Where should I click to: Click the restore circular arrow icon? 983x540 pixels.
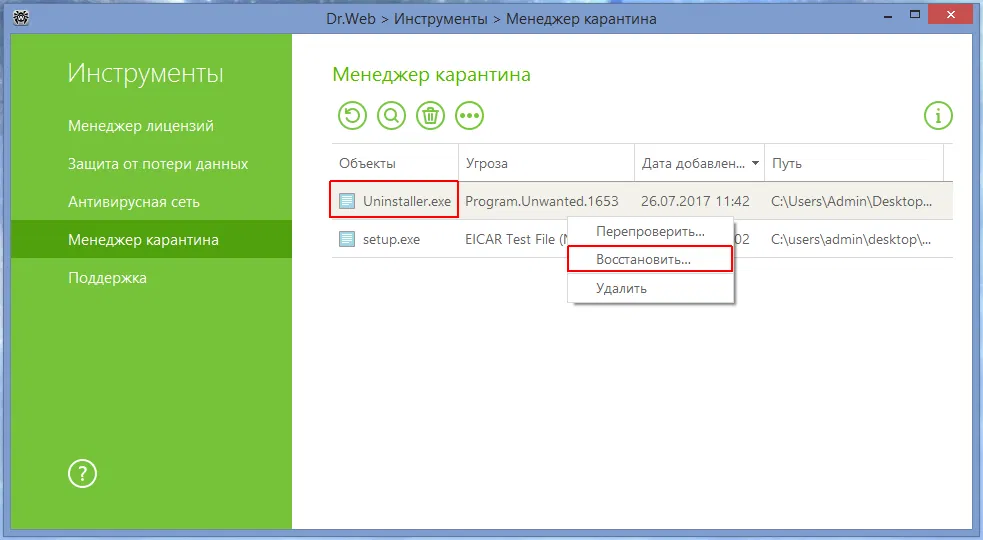pyautogui.click(x=352, y=115)
